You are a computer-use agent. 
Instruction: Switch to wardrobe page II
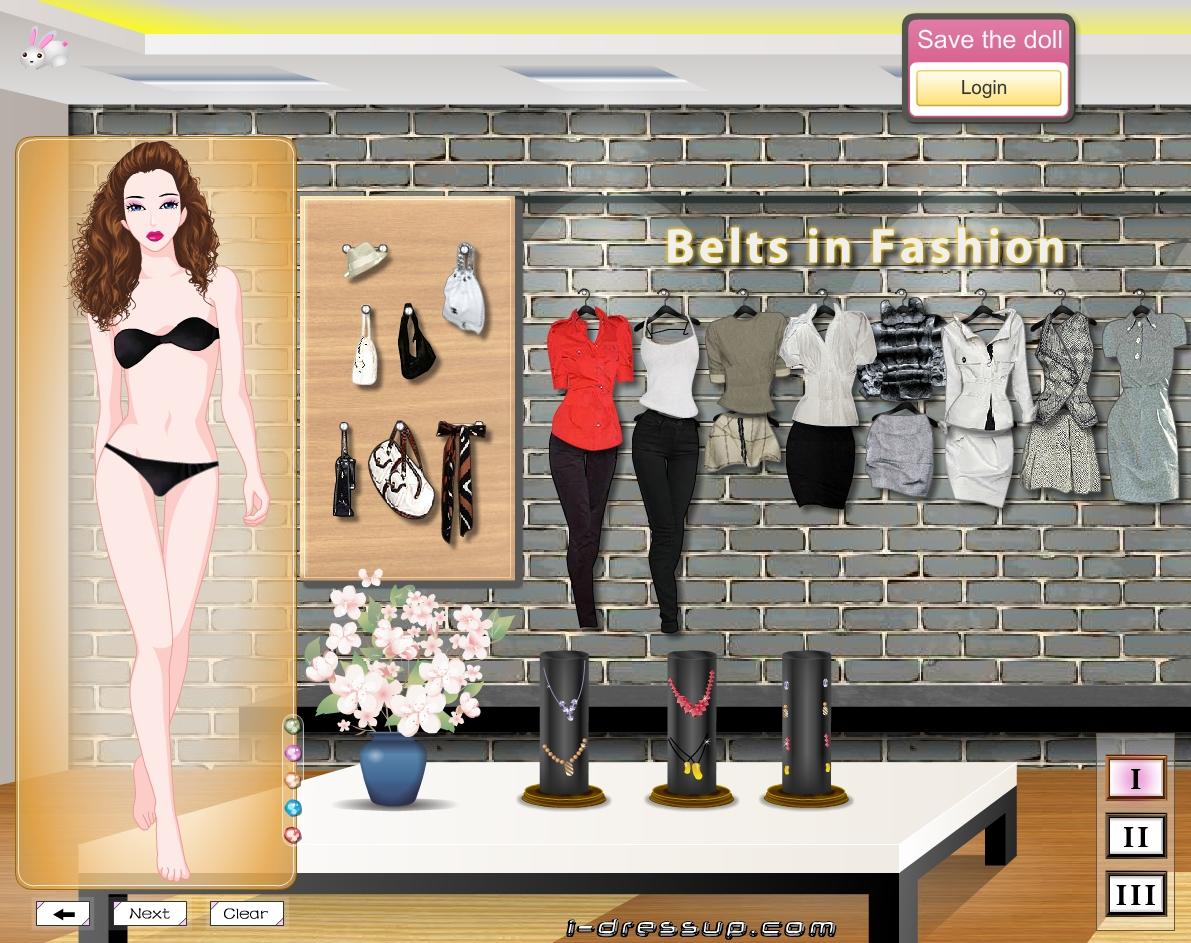1135,836
